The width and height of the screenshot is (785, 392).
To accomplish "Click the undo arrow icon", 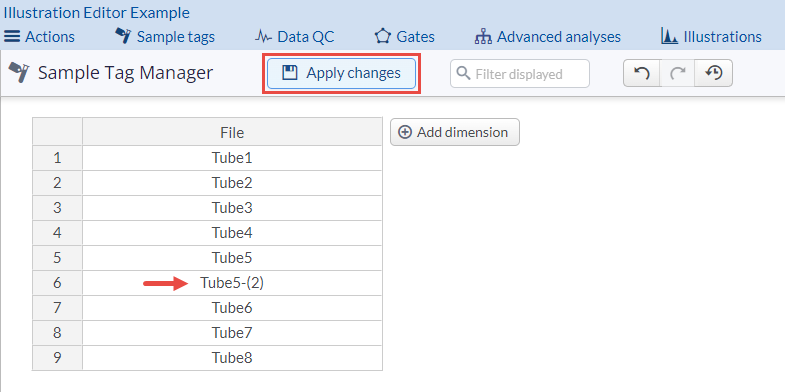I will [642, 74].
